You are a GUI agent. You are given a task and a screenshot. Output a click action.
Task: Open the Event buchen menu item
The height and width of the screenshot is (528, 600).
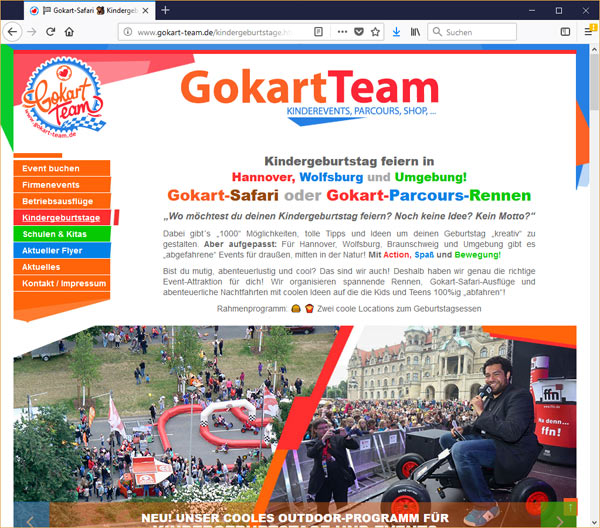[62, 168]
